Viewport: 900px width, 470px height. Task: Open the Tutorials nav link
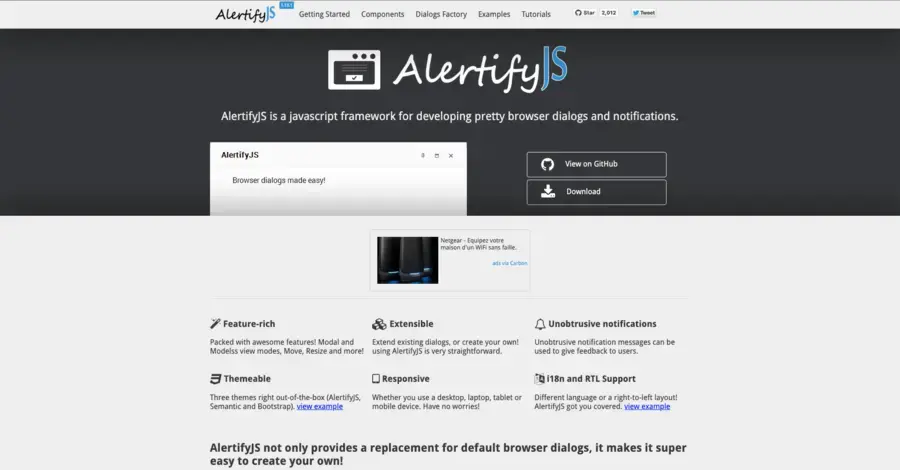point(536,14)
